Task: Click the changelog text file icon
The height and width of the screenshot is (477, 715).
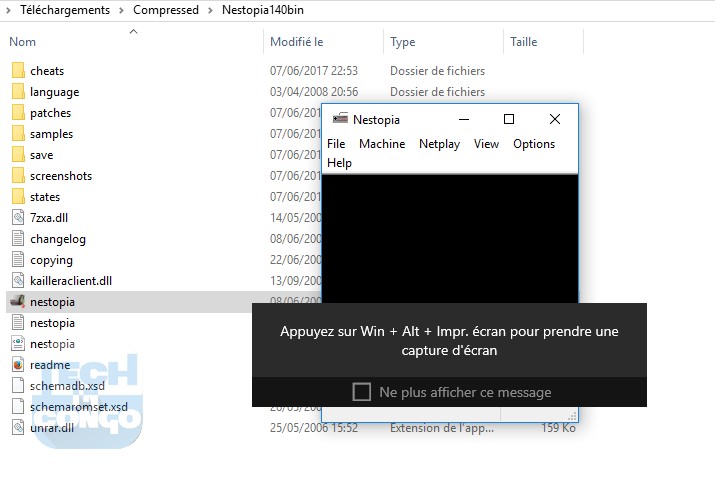Action: coord(18,238)
